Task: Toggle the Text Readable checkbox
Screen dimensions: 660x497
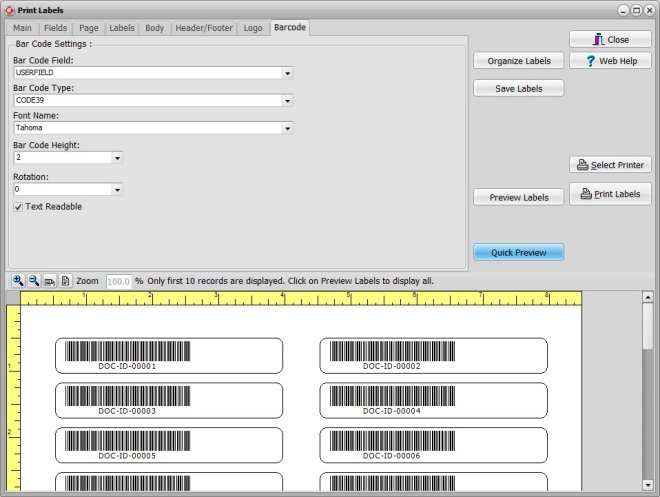Action: tap(18, 207)
